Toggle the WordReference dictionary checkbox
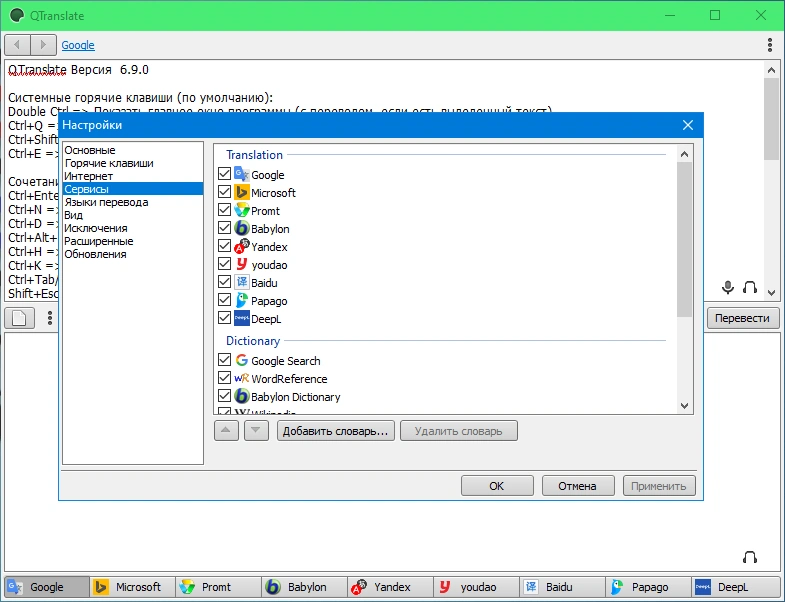Screen dimensions: 785x602 [x=224, y=378]
